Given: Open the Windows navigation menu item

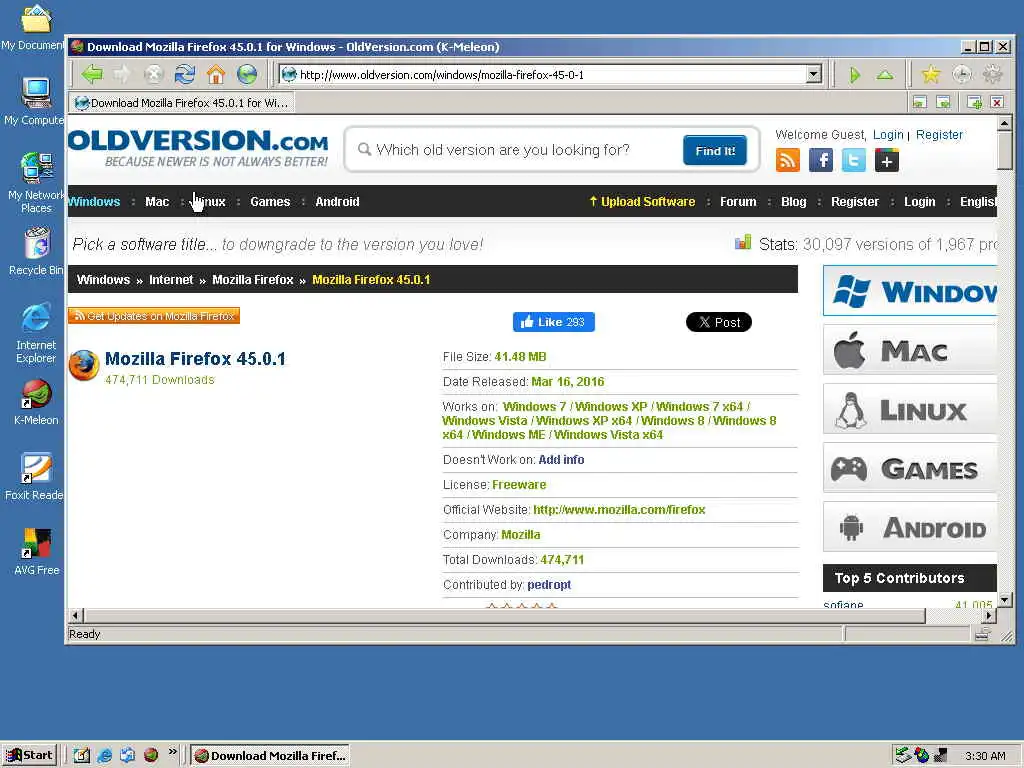Looking at the screenshot, I should point(95,202).
